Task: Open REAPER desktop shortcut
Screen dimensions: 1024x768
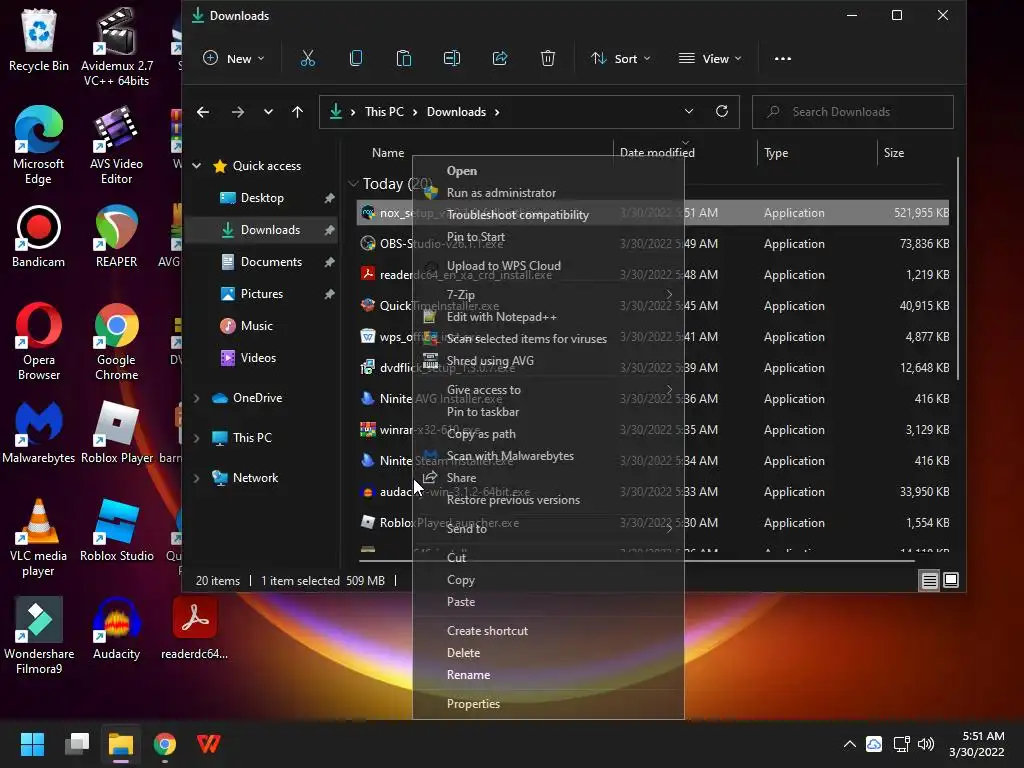Action: point(116,236)
